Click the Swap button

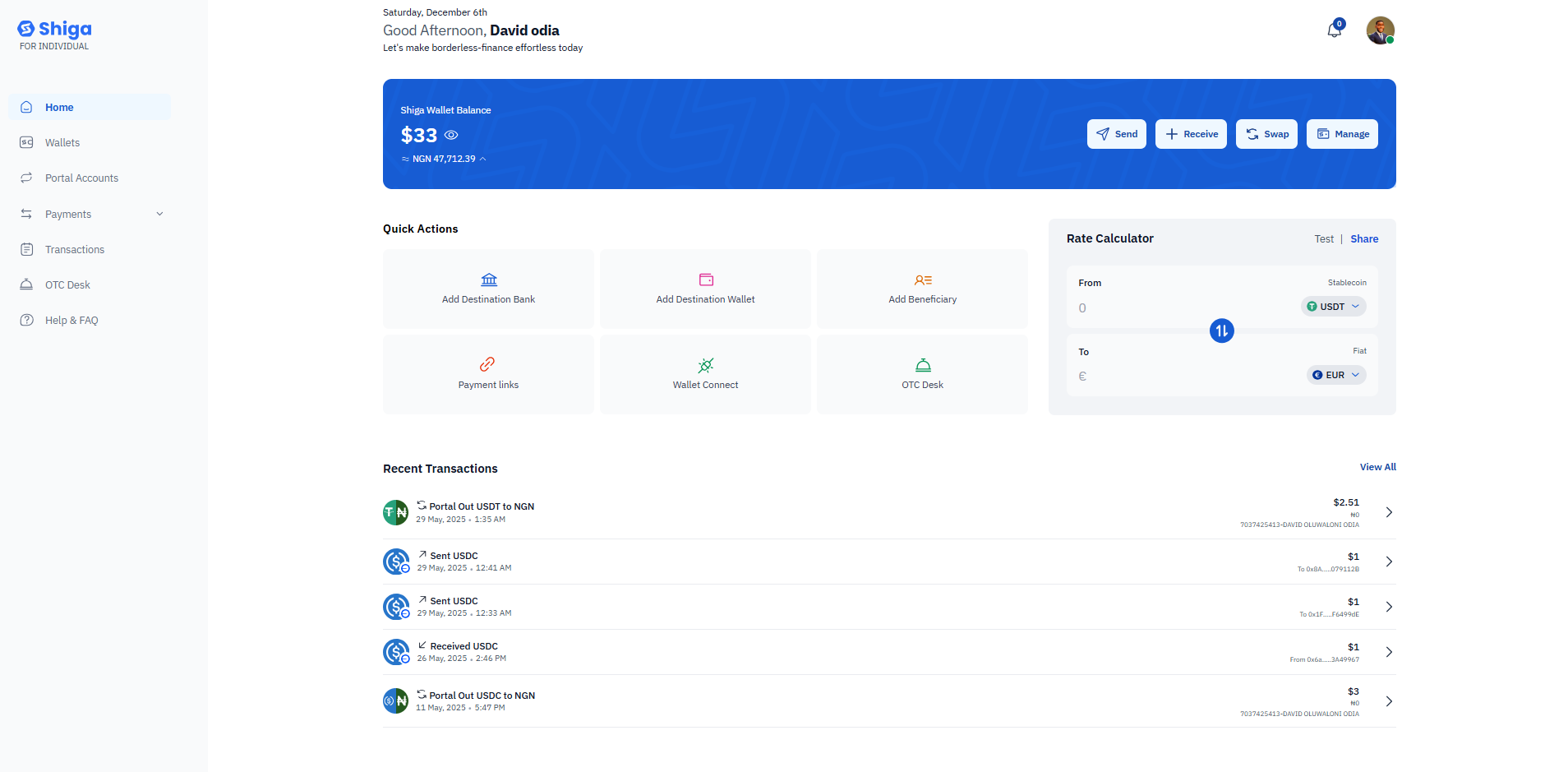[1267, 134]
